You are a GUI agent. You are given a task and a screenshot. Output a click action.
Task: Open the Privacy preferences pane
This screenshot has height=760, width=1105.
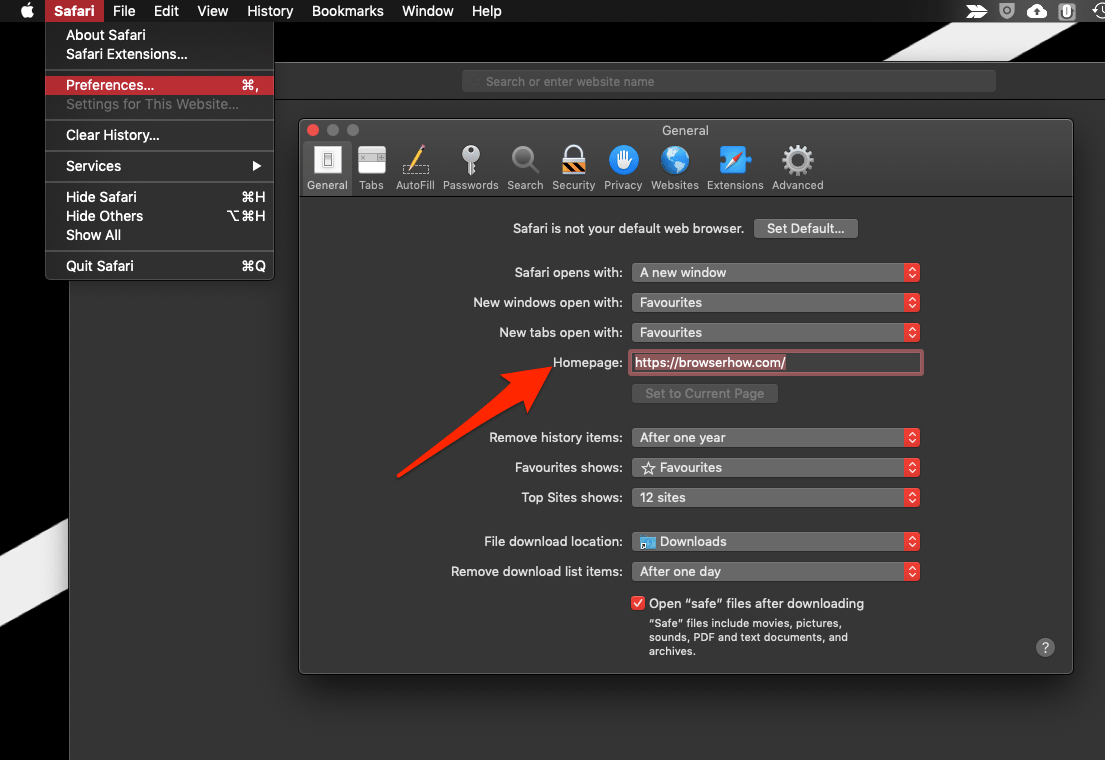click(x=623, y=168)
